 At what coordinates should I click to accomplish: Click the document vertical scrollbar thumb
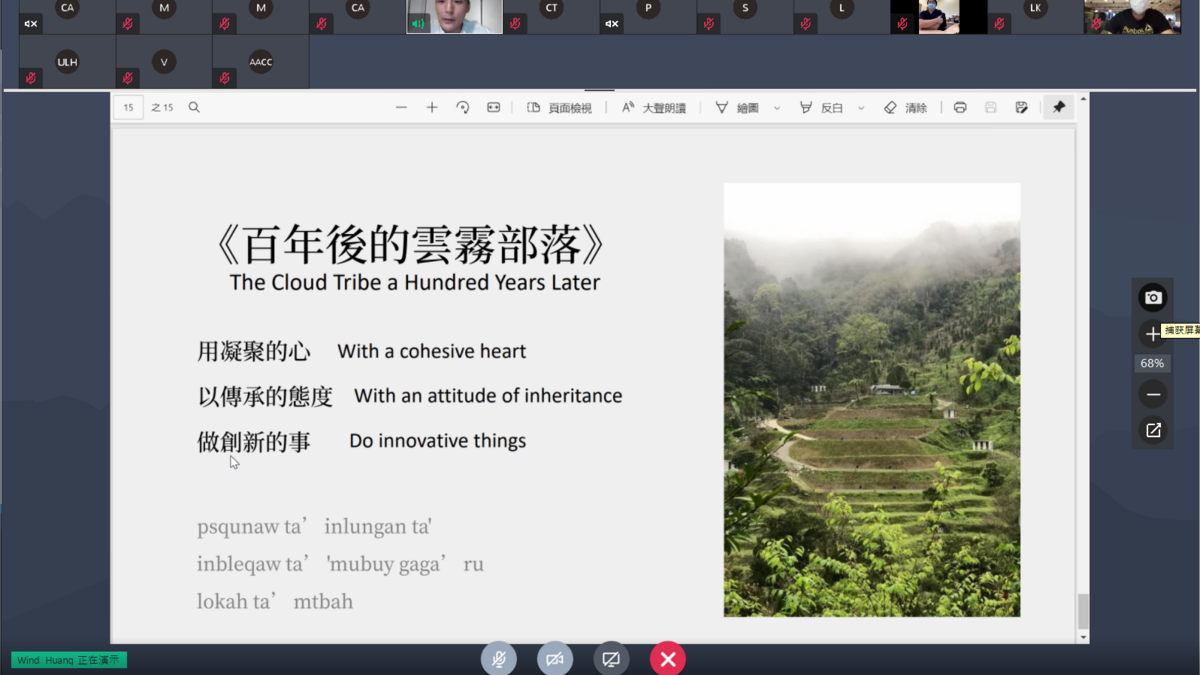(x=1083, y=610)
